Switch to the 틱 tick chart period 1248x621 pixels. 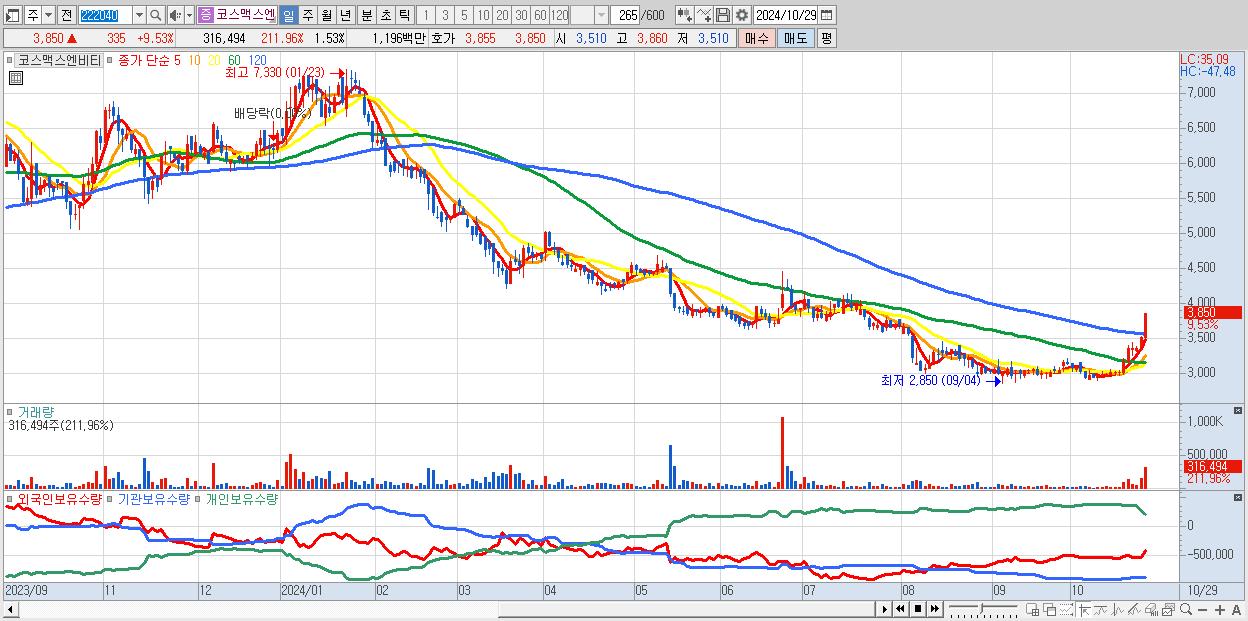403,15
